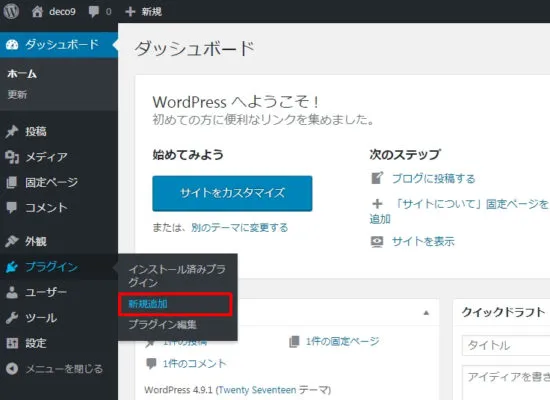550x400 pixels.
Task: Choose プラグイン編集 in flyout
Action: coord(162,325)
